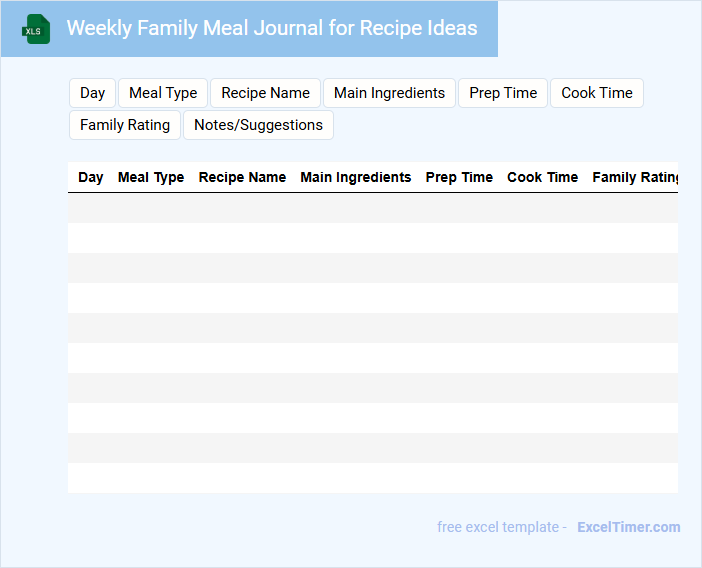Viewport: 702px width, 568px height.
Task: Click the Family Rating column header
Action: point(634,177)
